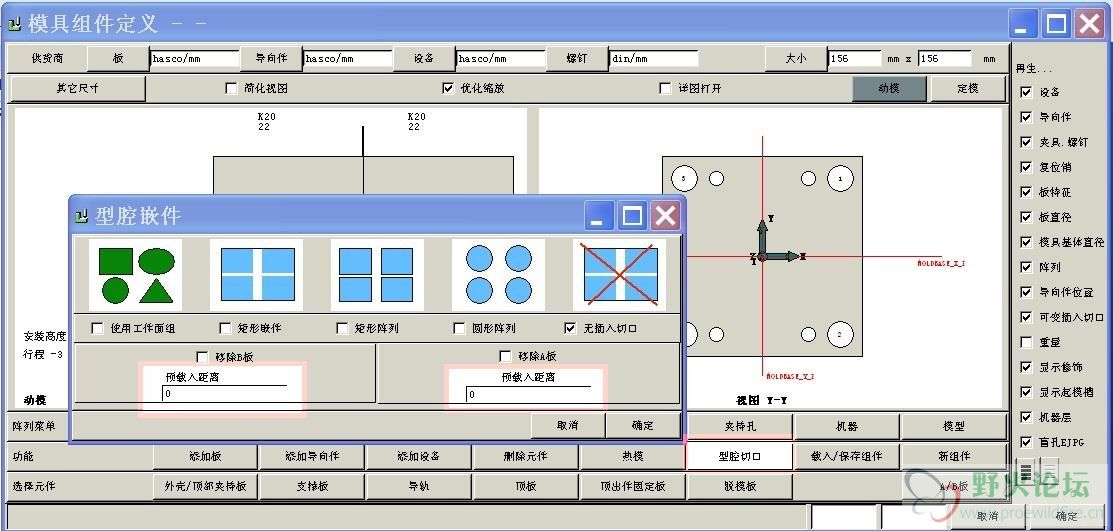This screenshot has height=531, width=1113.
Task: Uncheck 夹具.螺钉 checkbox
Action: [x=1026, y=142]
